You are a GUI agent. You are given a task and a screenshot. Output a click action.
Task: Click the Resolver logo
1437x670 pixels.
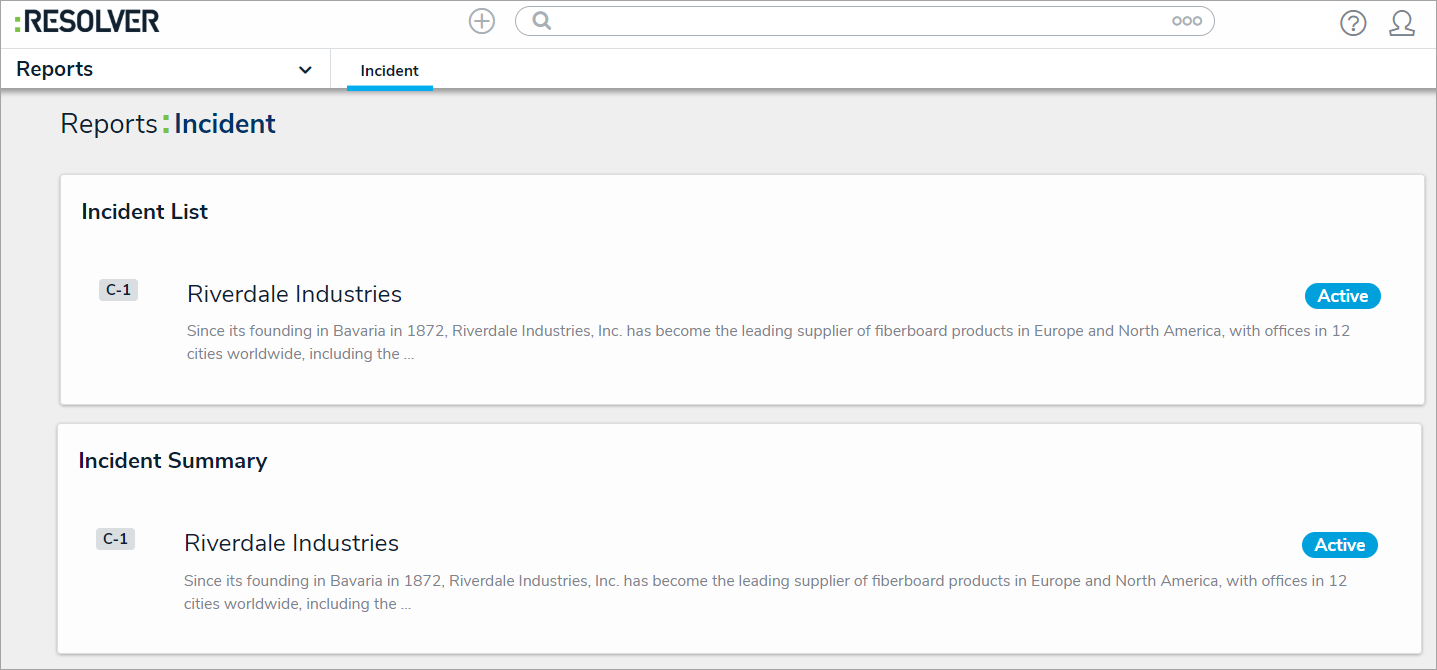click(x=87, y=21)
